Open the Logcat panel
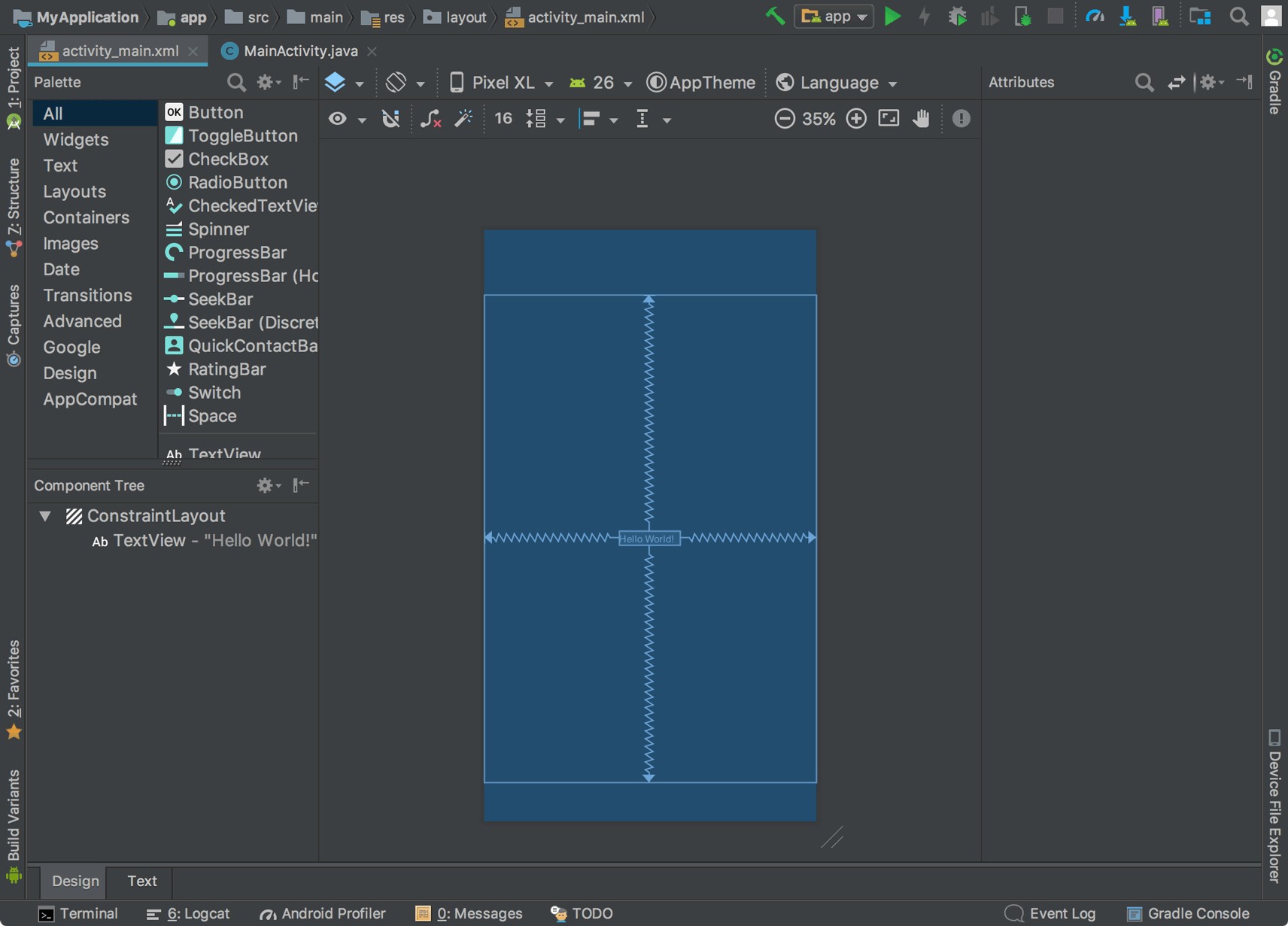Screen dimensions: 1288x926 pos(194,913)
